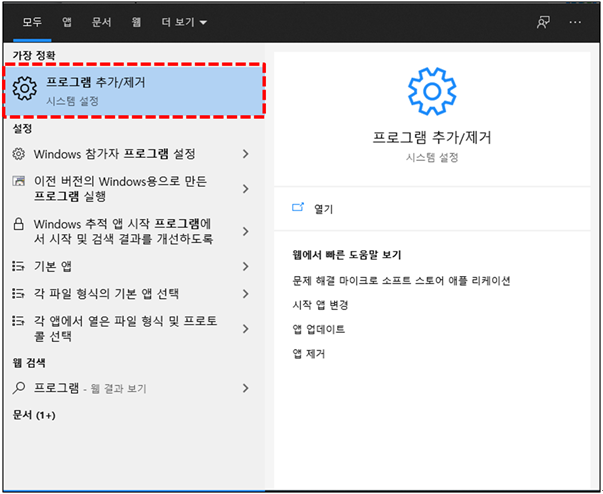The width and height of the screenshot is (603, 494).
Task: Select the 프로그램 추가/제거 best match result
Action: 134,90
